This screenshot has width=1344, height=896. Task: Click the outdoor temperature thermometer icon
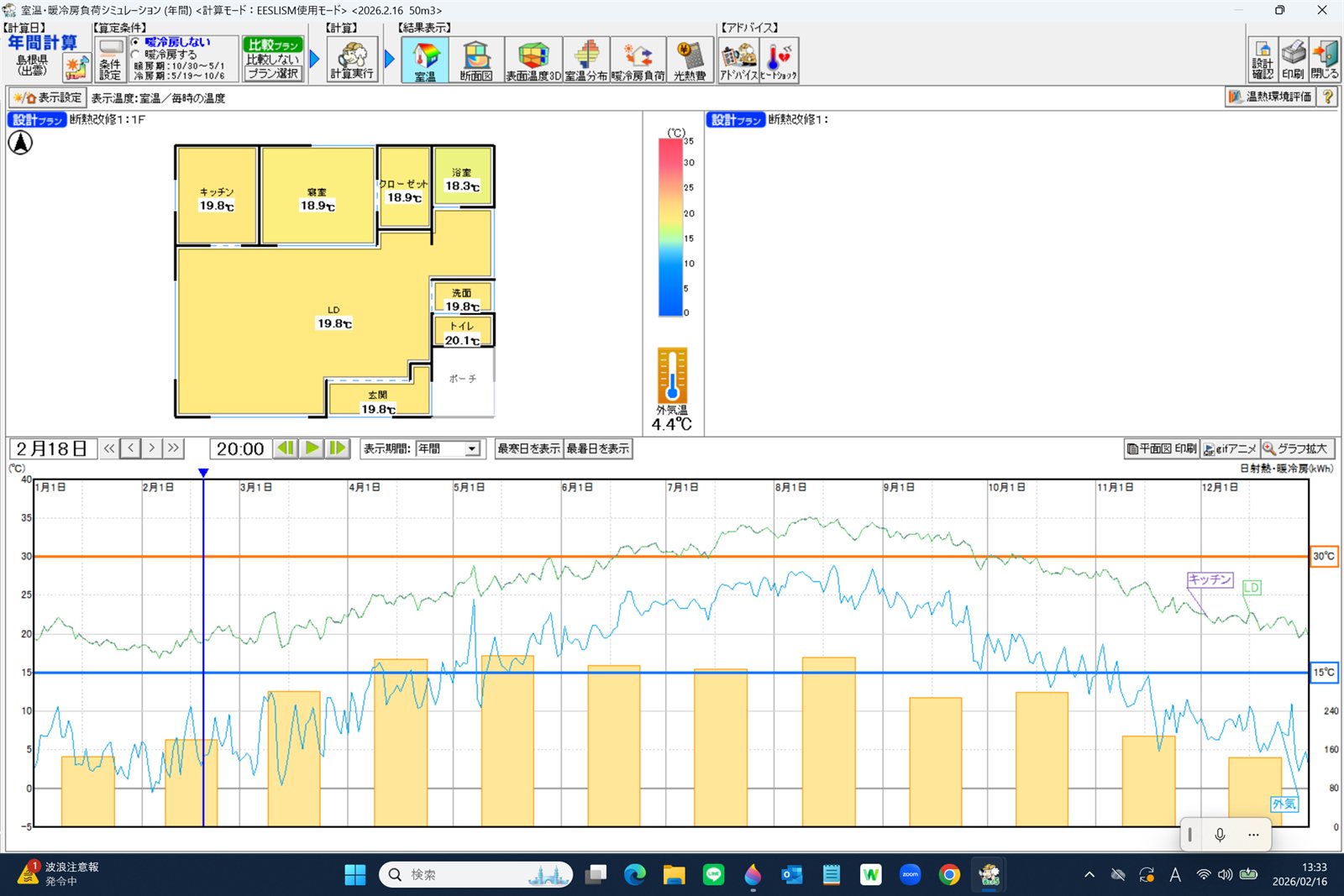[x=672, y=375]
